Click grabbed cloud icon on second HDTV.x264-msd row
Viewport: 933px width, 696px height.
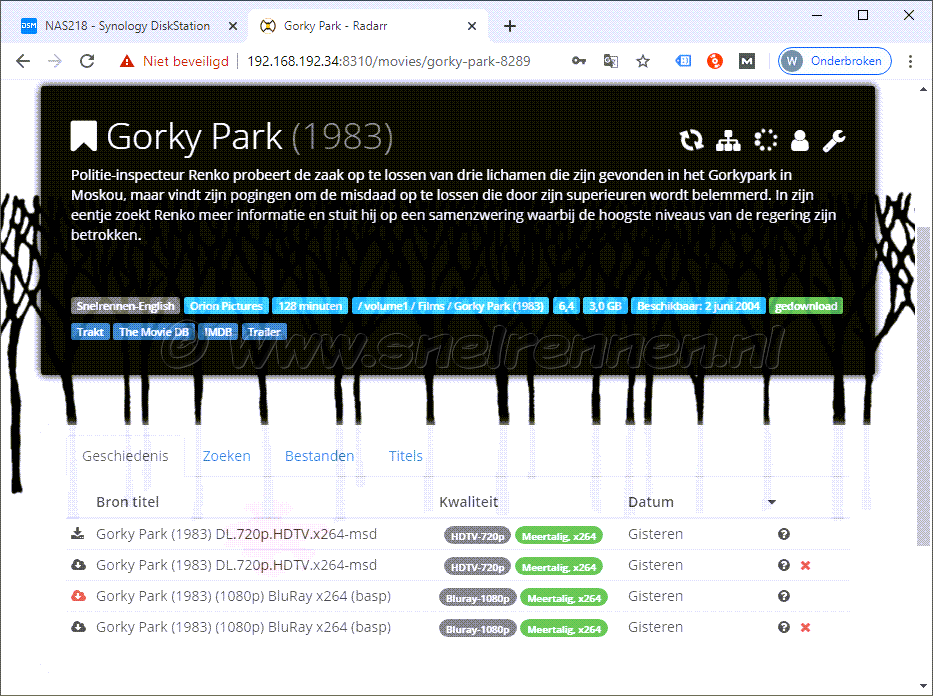(78, 565)
